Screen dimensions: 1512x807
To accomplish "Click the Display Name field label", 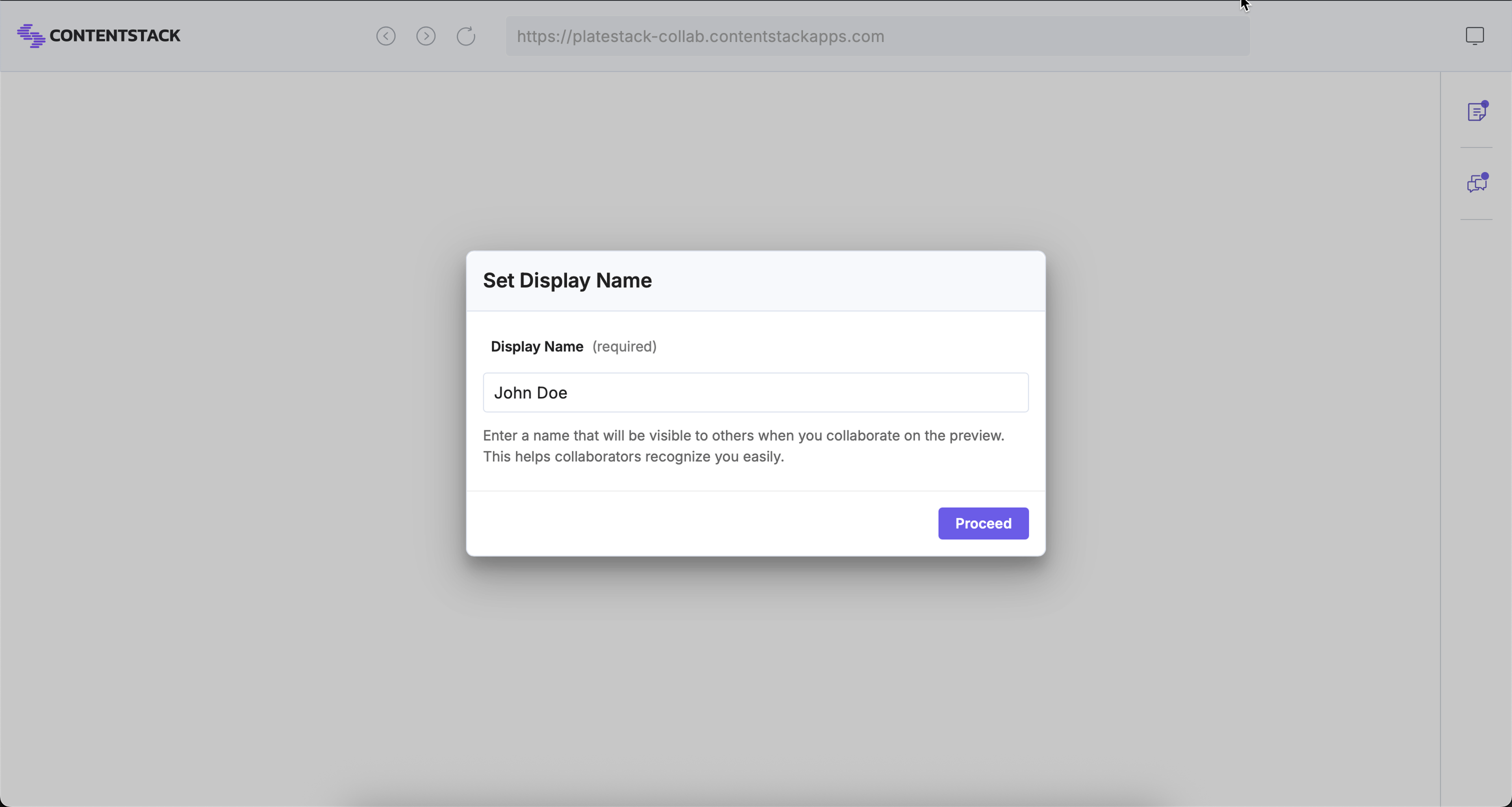I will tap(536, 346).
